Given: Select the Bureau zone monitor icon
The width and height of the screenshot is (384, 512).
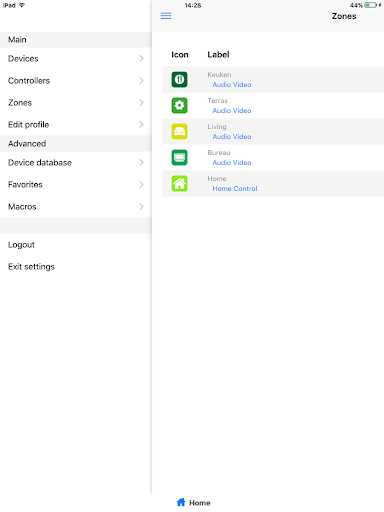Looking at the screenshot, I should click(179, 157).
